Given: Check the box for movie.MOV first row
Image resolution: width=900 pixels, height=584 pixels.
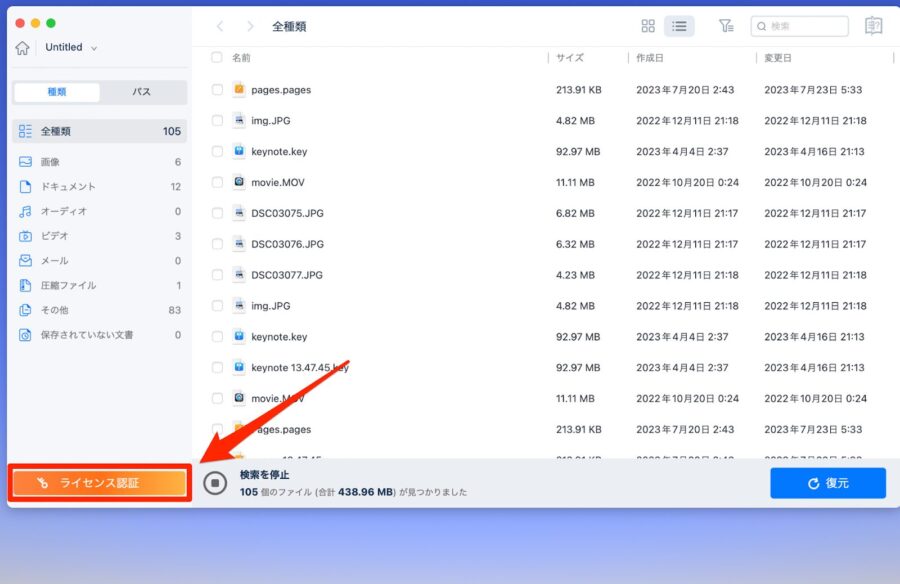Looking at the screenshot, I should [217, 182].
